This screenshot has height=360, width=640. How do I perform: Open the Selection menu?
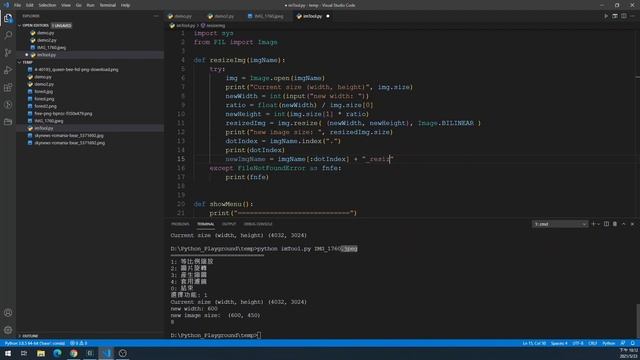[x=47, y=5]
